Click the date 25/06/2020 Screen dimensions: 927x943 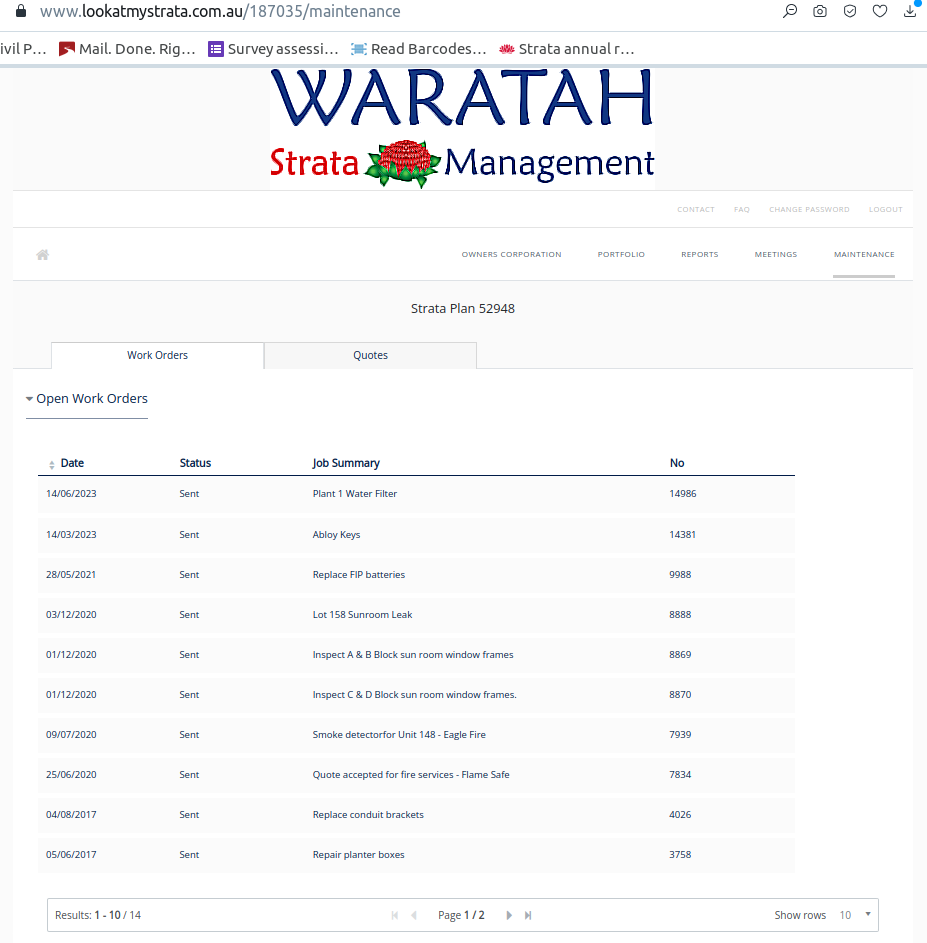[71, 775]
